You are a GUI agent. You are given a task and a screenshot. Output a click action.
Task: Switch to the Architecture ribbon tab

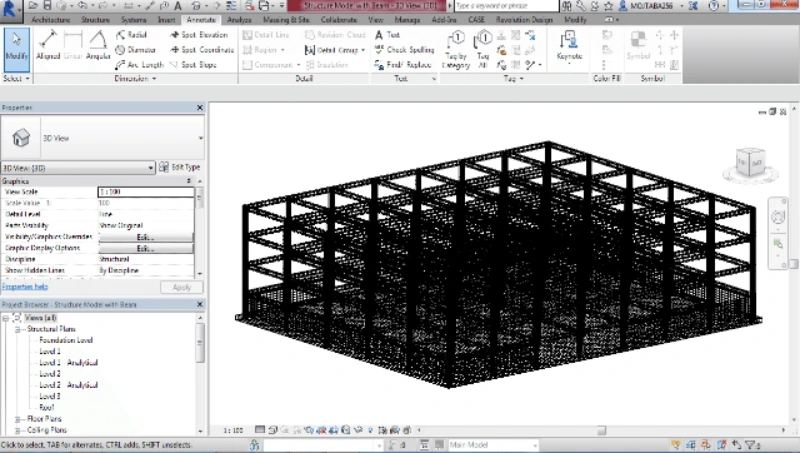point(51,19)
